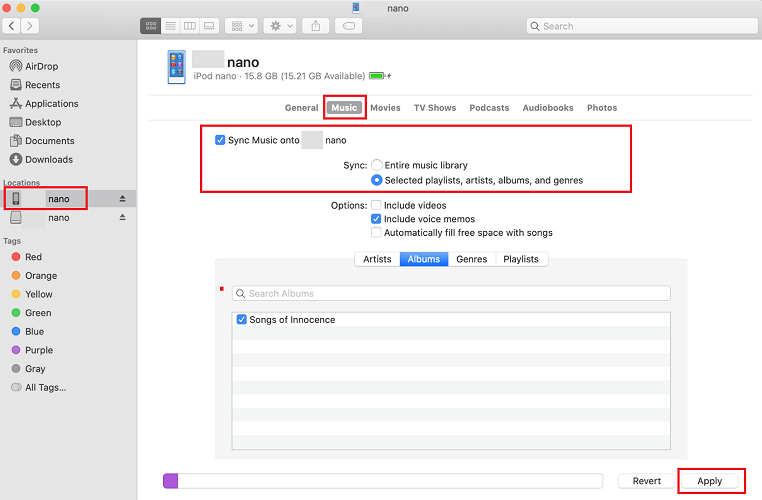Switch to list view
Image resolution: width=762 pixels, height=500 pixels.
pyautogui.click(x=170, y=26)
